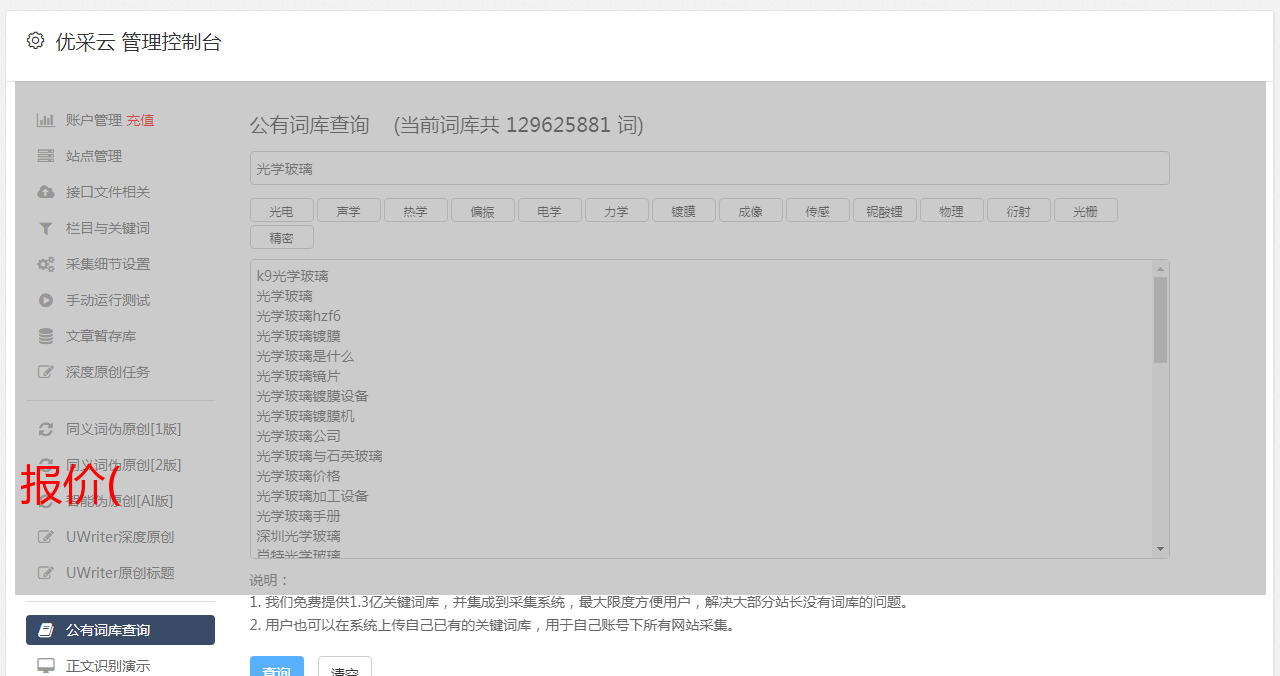This screenshot has height=676, width=1280.
Task: Click the scroll down arrow of results
Action: click(x=1160, y=549)
